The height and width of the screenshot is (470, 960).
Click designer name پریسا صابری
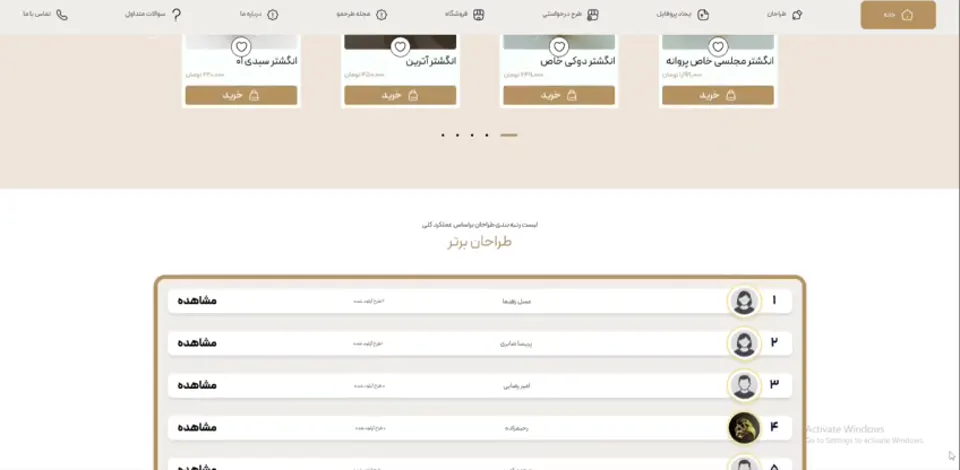[516, 344]
